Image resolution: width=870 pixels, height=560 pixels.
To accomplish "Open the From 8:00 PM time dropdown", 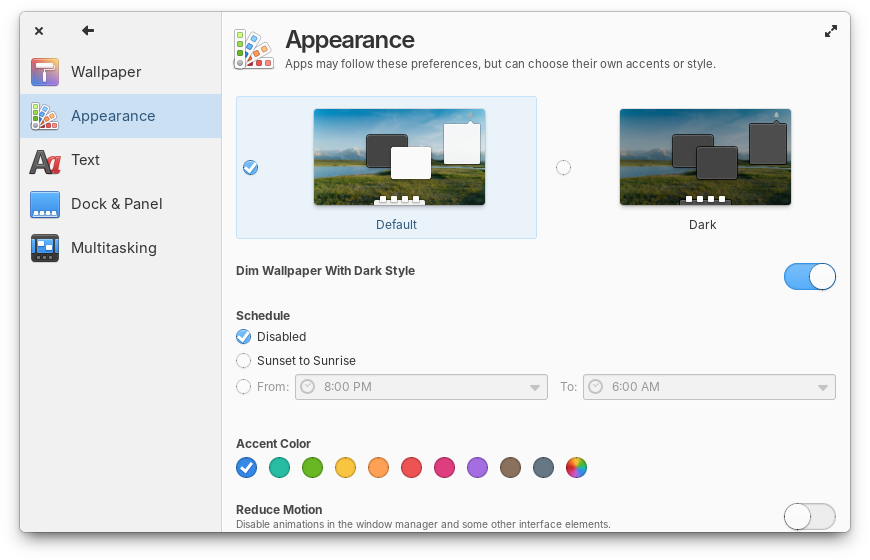I will click(421, 387).
